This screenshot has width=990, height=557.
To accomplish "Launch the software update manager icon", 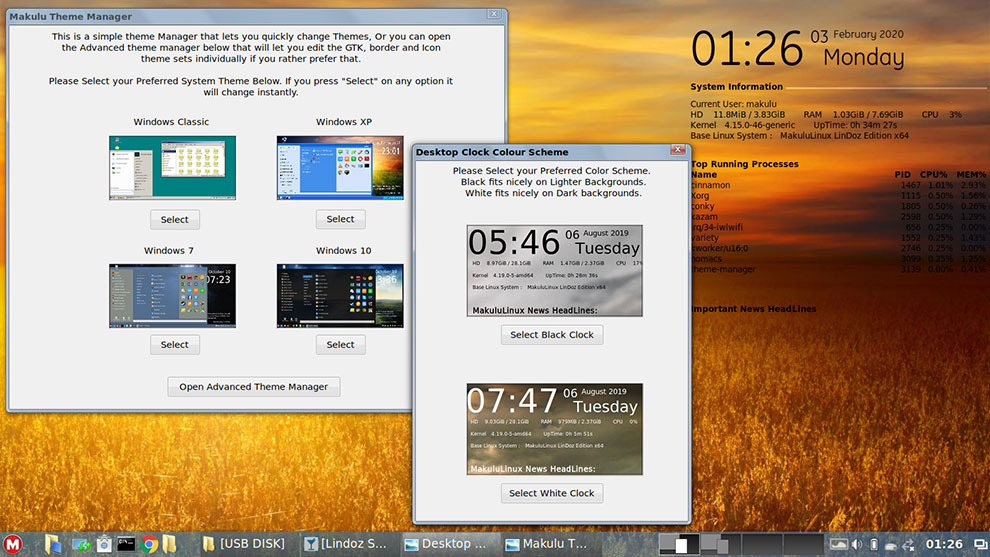I will coord(81,544).
